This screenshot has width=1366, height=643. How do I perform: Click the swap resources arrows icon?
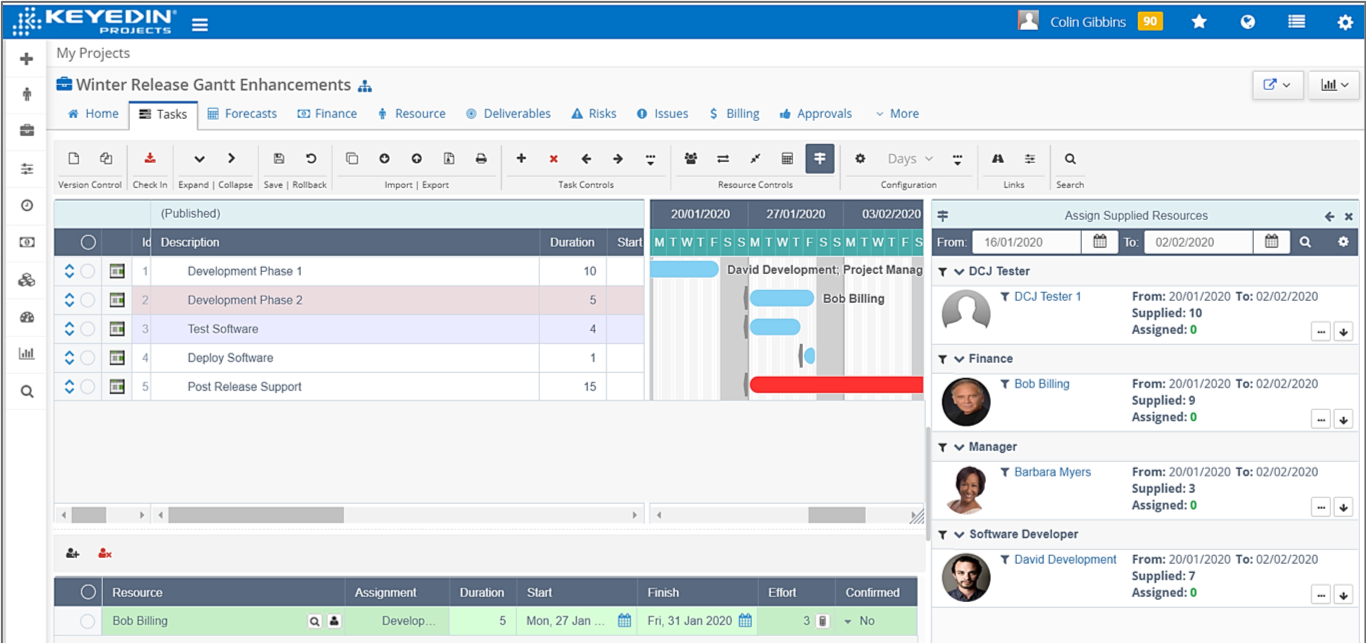coord(722,158)
